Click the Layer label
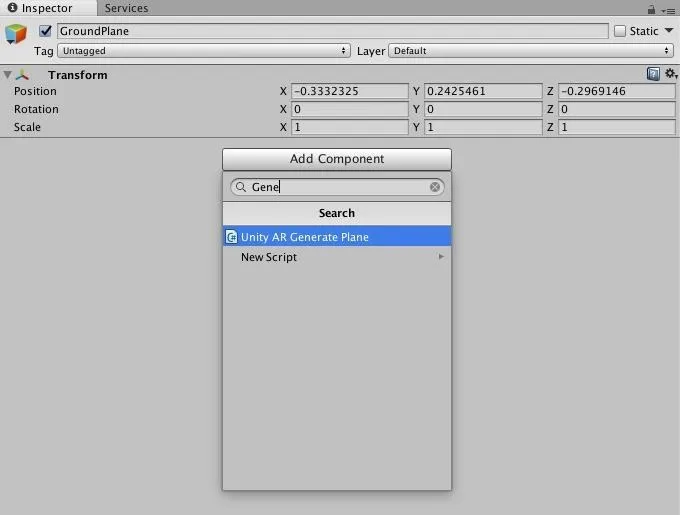Screen dimensions: 680x515 (x=371, y=51)
